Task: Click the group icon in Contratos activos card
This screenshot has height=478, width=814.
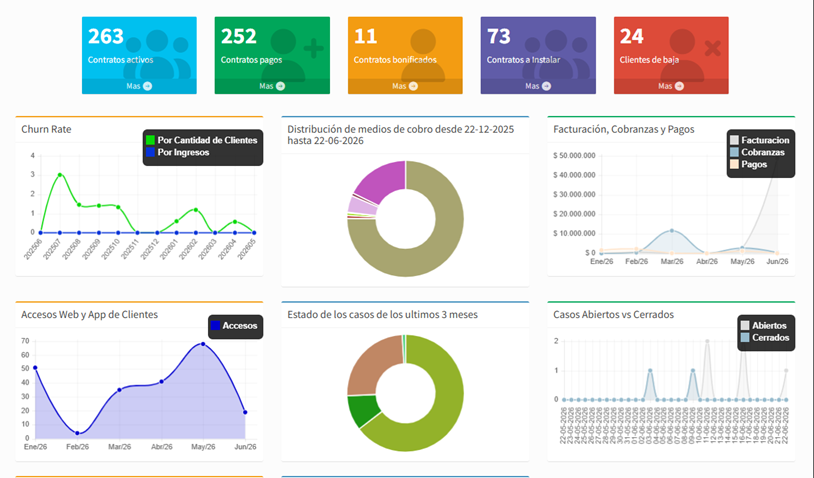Action: coord(158,54)
